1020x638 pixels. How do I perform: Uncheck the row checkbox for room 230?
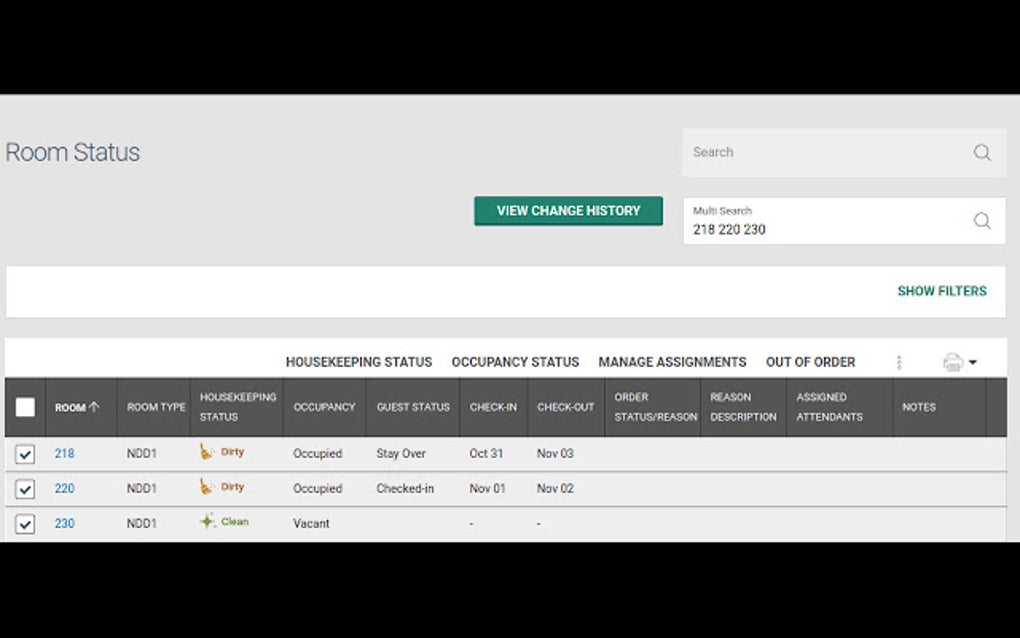24,522
